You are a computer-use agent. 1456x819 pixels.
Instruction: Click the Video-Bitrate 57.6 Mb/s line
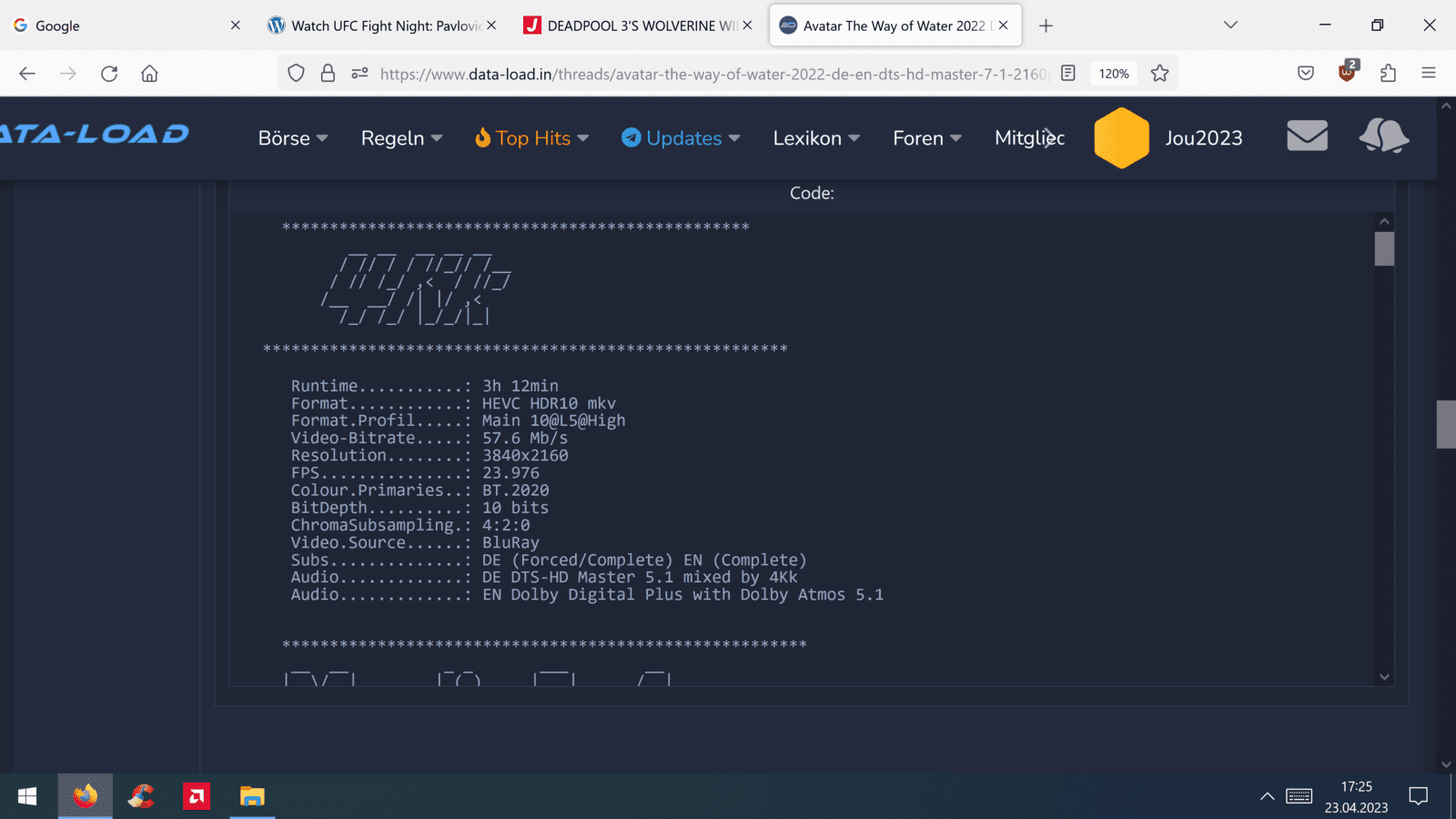click(x=430, y=438)
